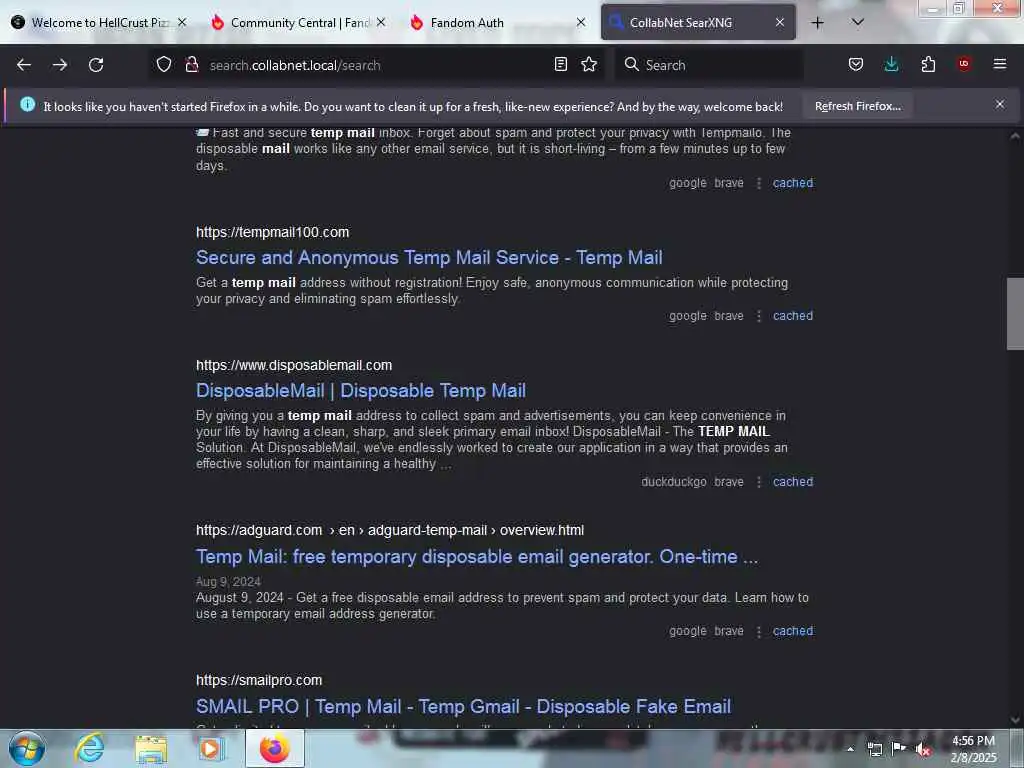Screen dimensions: 1024x768
Task: Toggle reader view icon in address bar
Action: pos(560,64)
